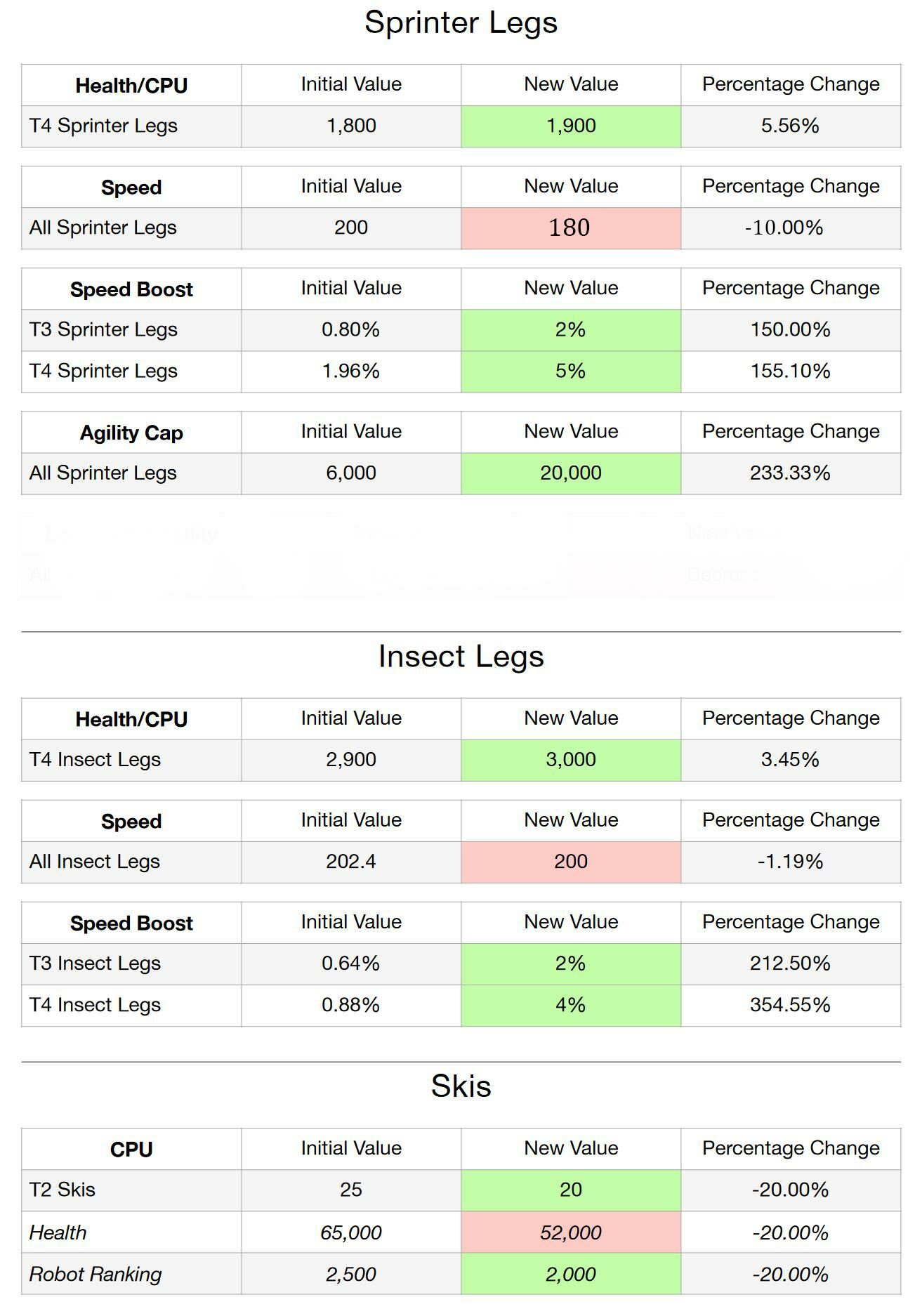Select the 65,000 initial health value

350,1232
